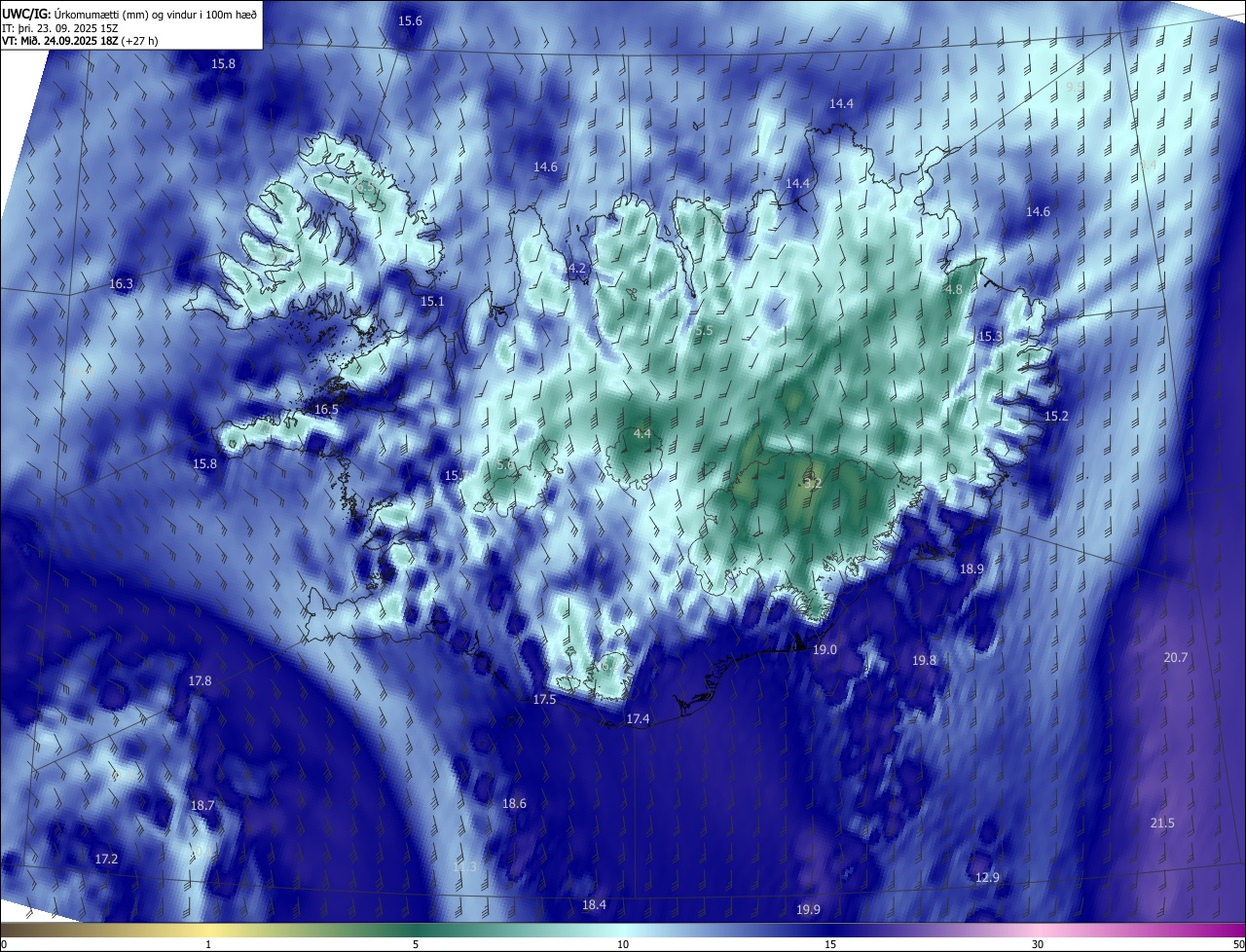Viewport: 1246px width, 952px height.
Task: Select the 19.9 value label
Action: [808, 910]
